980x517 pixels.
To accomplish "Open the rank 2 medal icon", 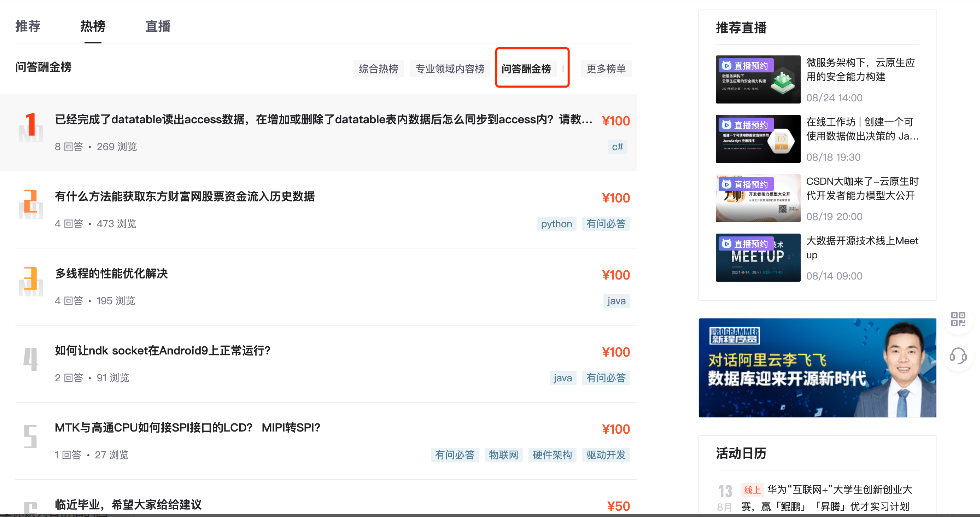I will [31, 204].
